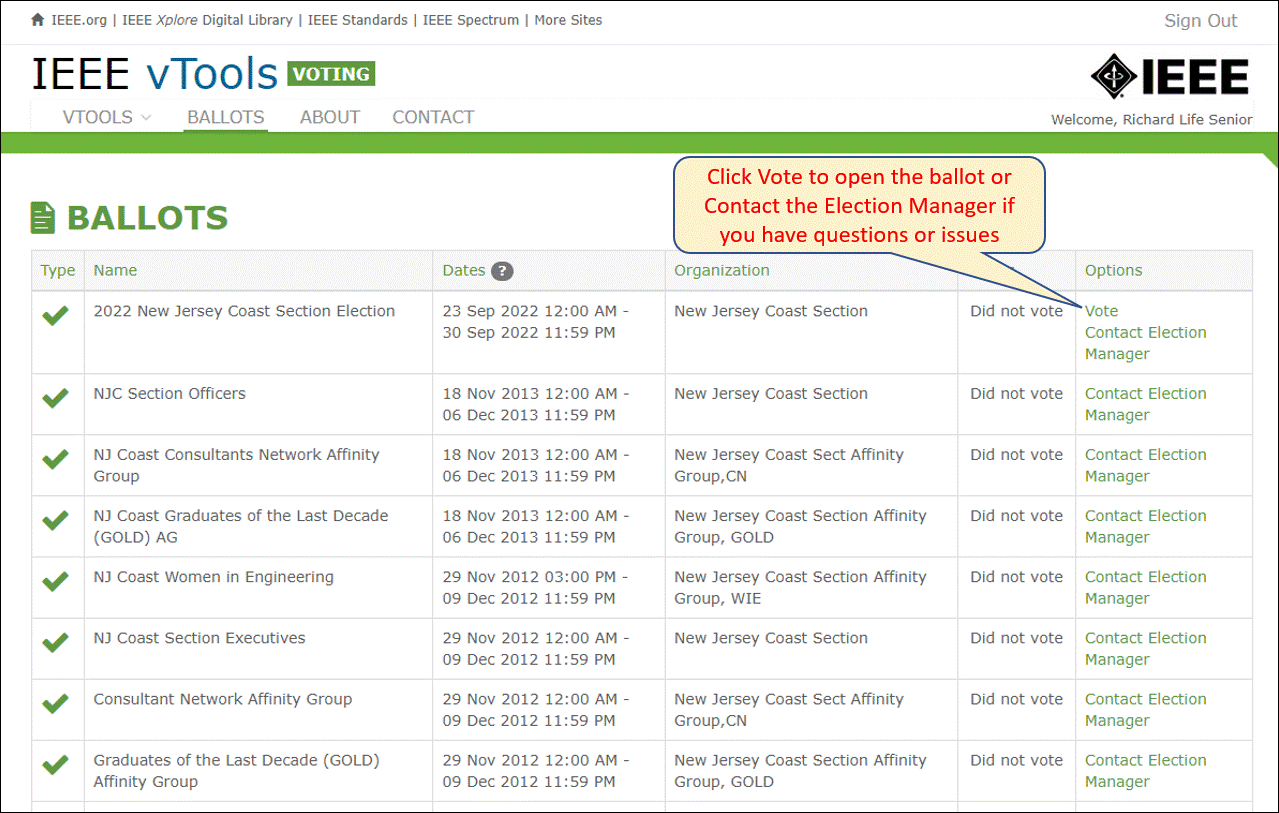Click "Welcome, Richard Life Senior" text
Viewport: 1279px width, 813px height.
[x=1151, y=120]
